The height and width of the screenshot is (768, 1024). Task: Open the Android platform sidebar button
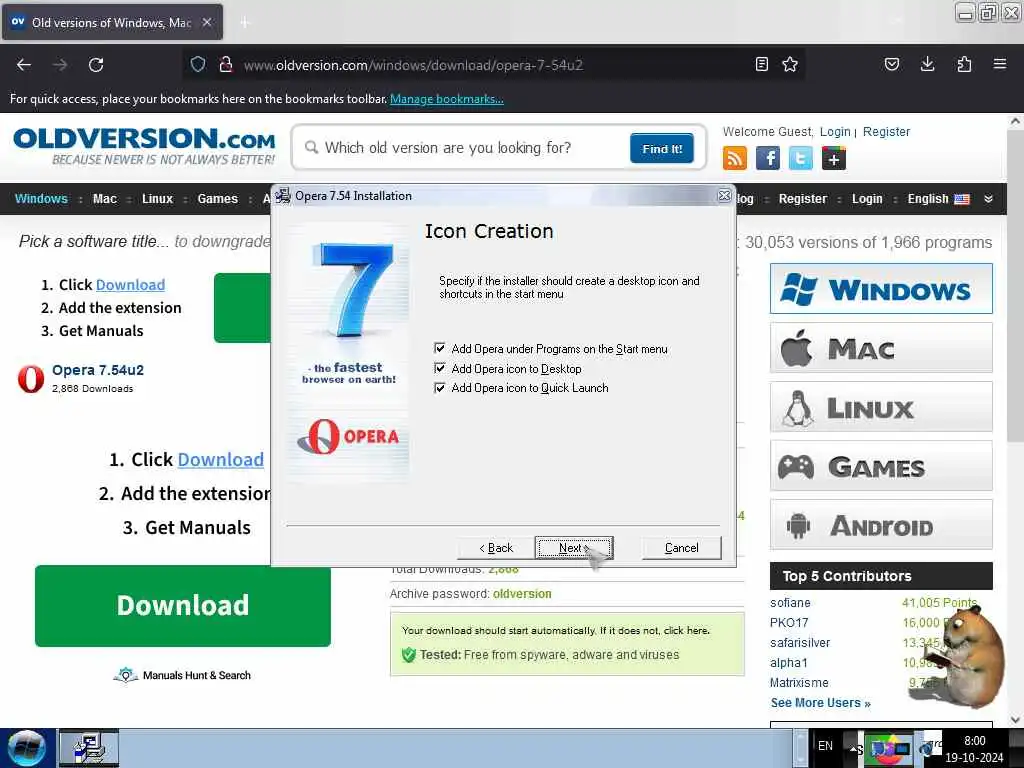coord(881,525)
